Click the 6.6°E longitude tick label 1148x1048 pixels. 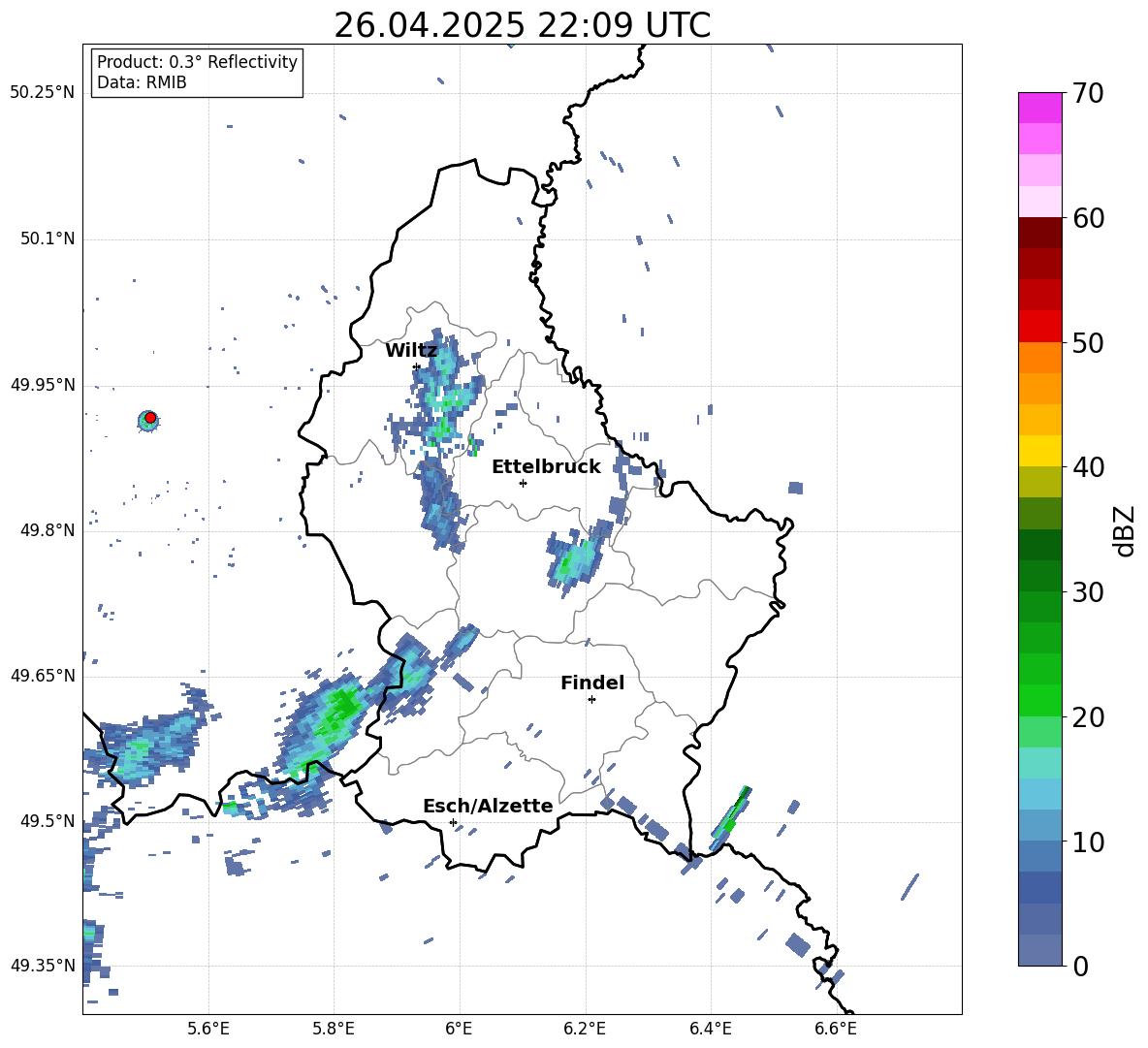(x=836, y=1029)
